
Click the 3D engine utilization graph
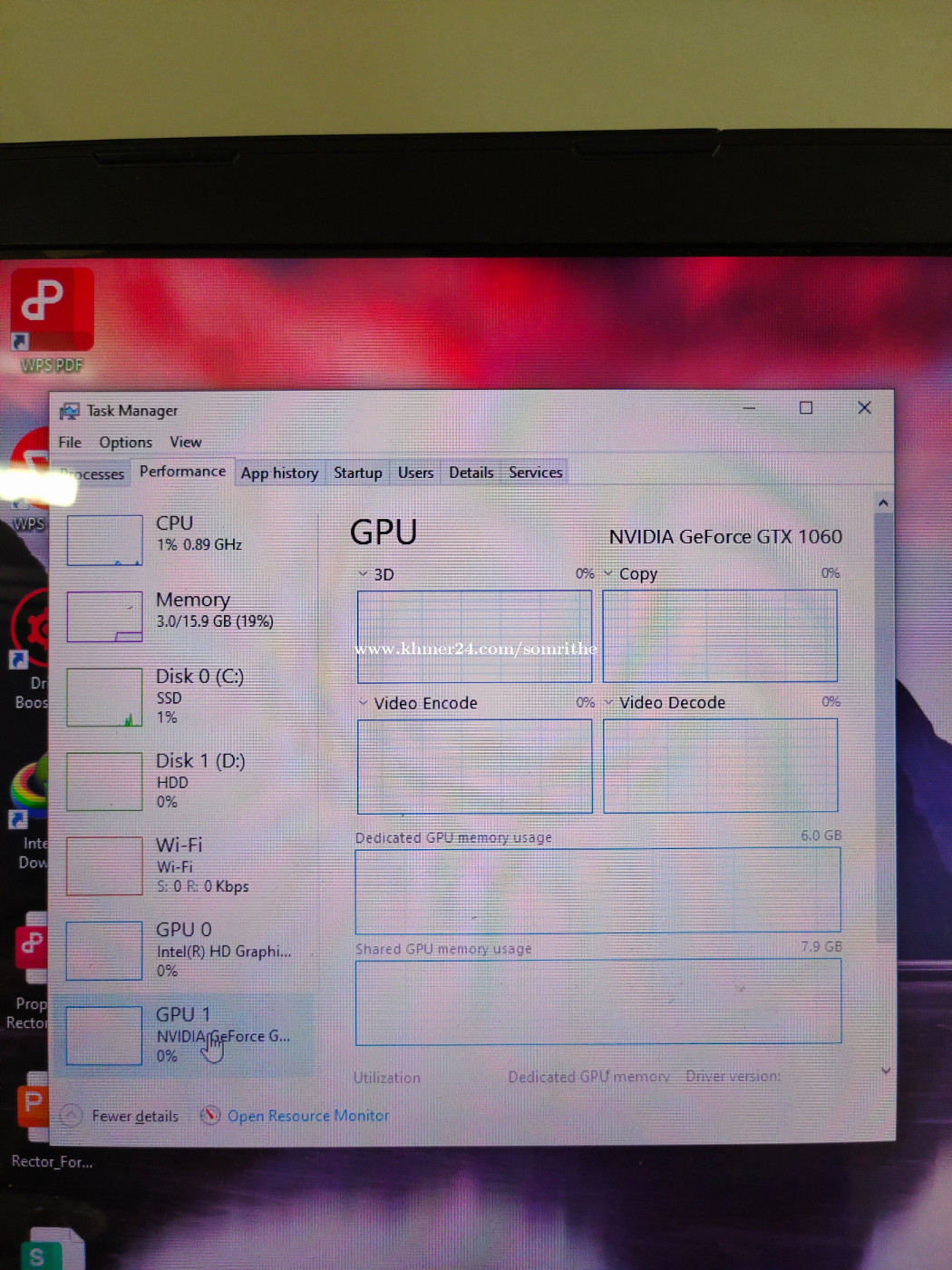point(474,637)
